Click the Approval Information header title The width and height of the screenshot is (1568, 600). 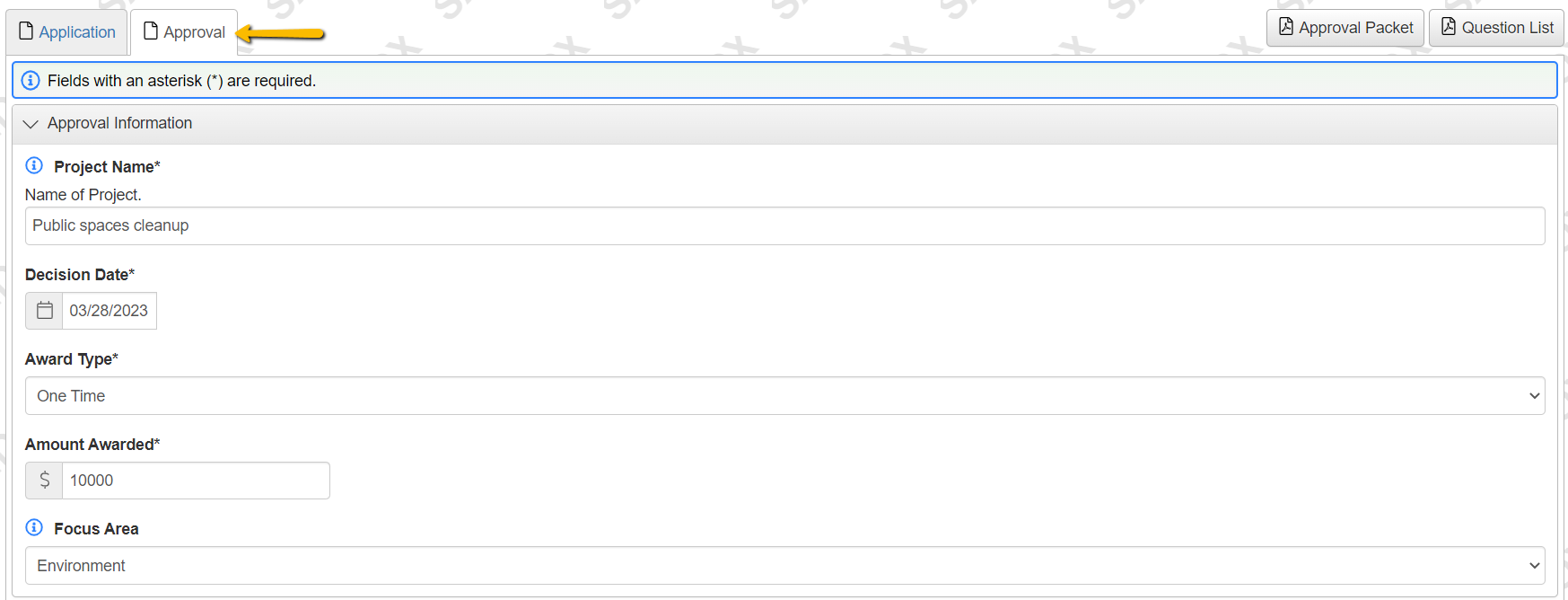click(x=119, y=123)
